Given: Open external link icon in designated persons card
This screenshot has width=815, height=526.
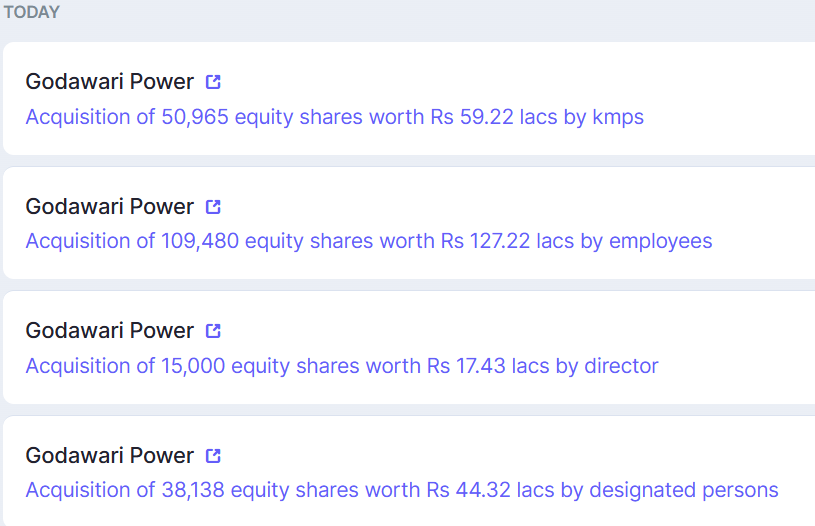Looking at the screenshot, I should click(x=213, y=456).
